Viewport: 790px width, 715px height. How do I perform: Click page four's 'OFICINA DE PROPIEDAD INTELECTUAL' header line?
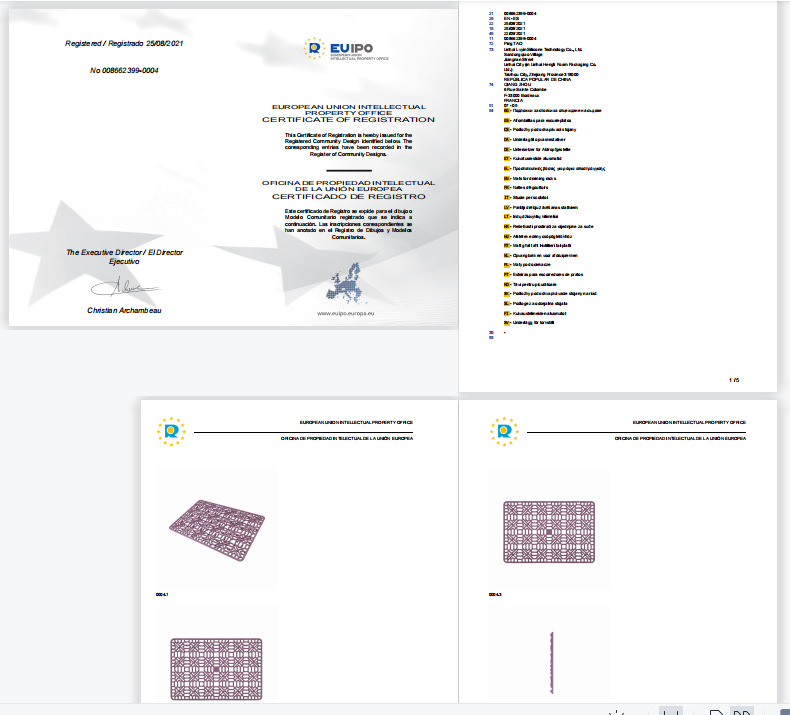680,438
